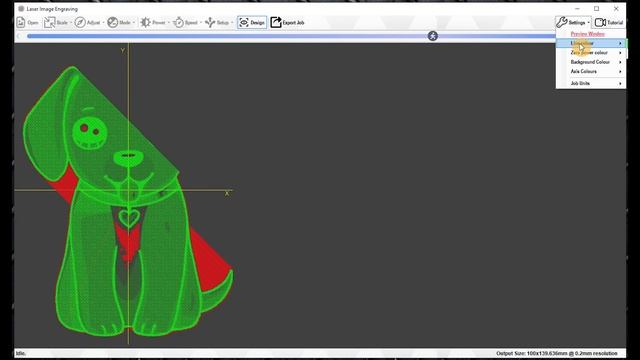Click the Speed stopwatch icon
The image size is (640, 360).
click(178, 22)
